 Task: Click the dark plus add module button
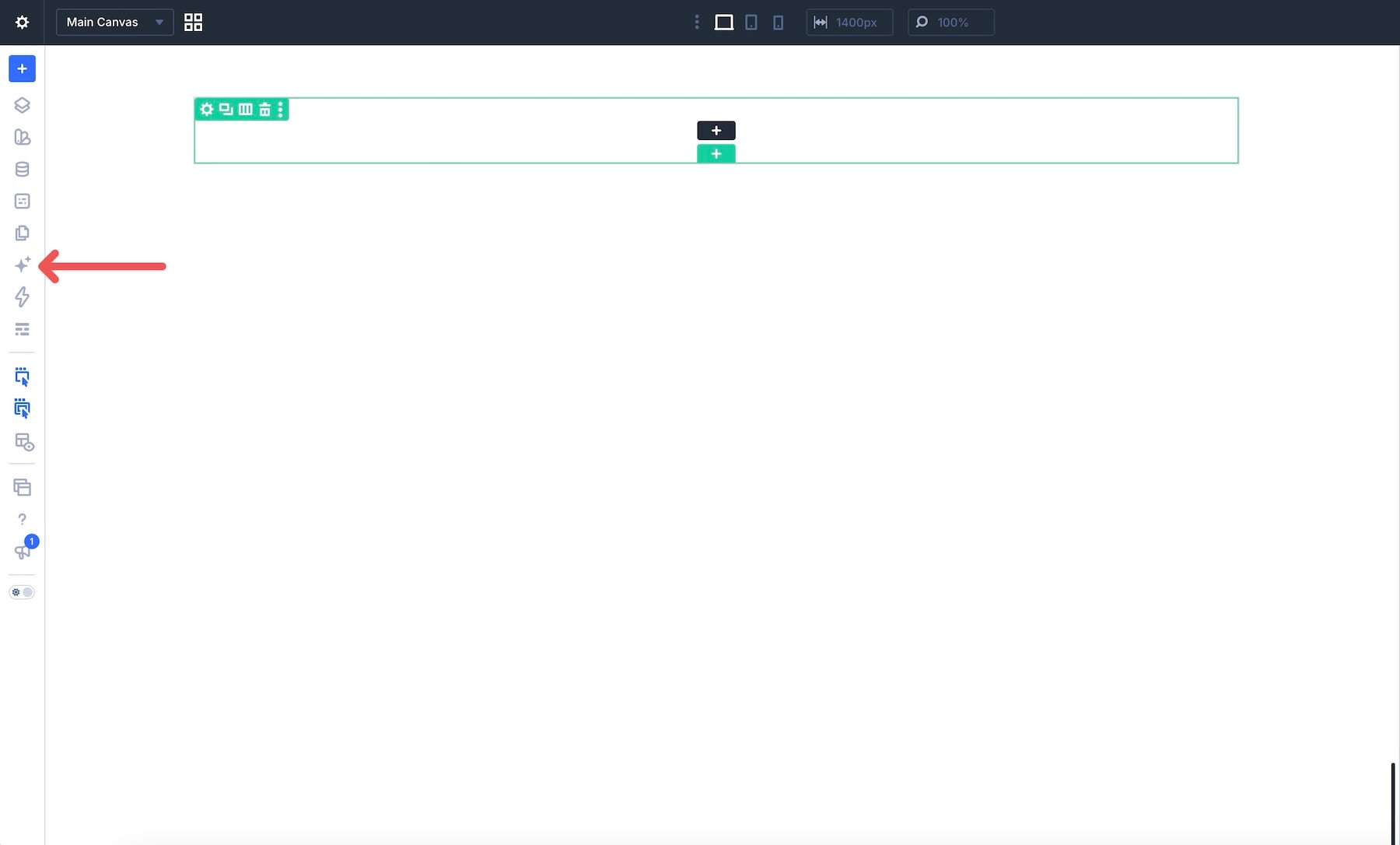coord(716,130)
